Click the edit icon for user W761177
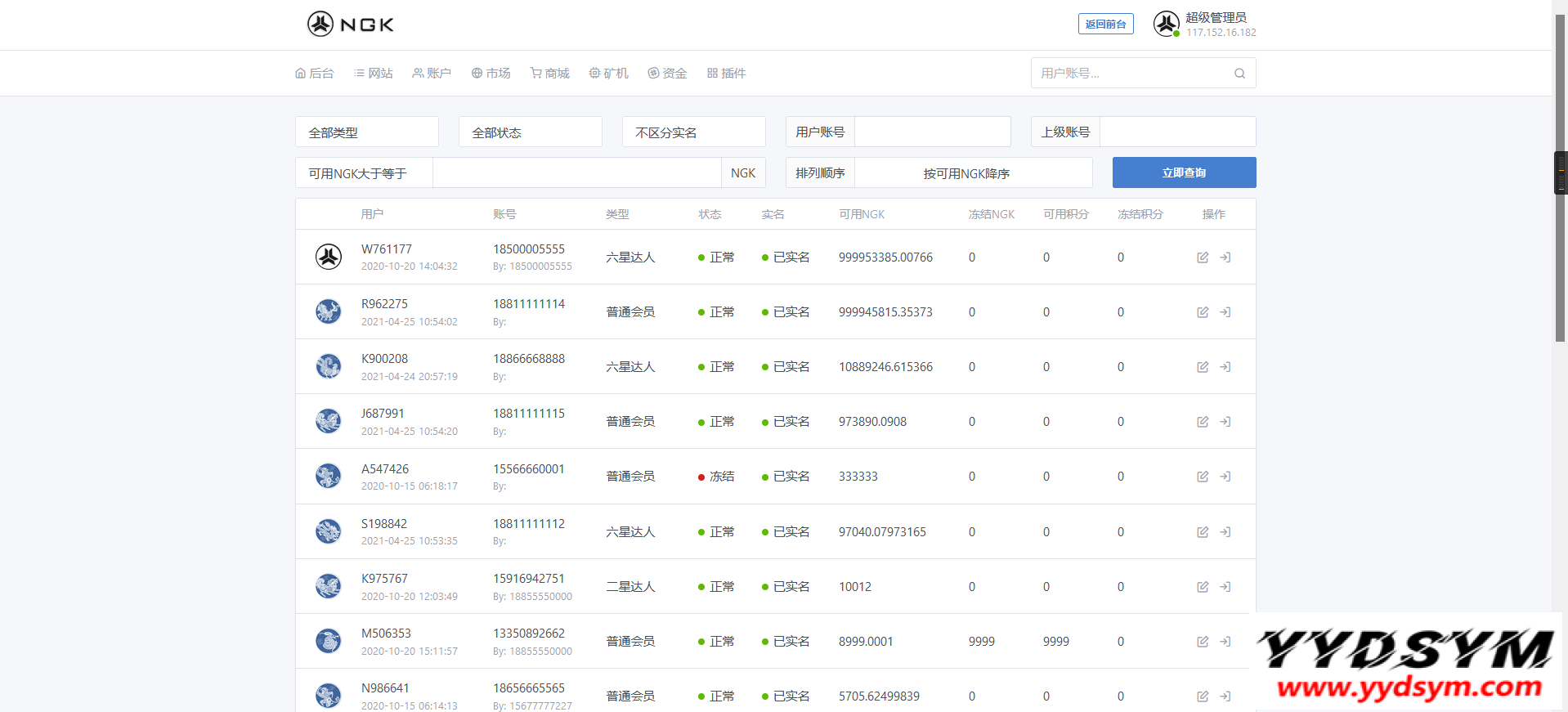Image resolution: width=1568 pixels, height=712 pixels. 1203,257
